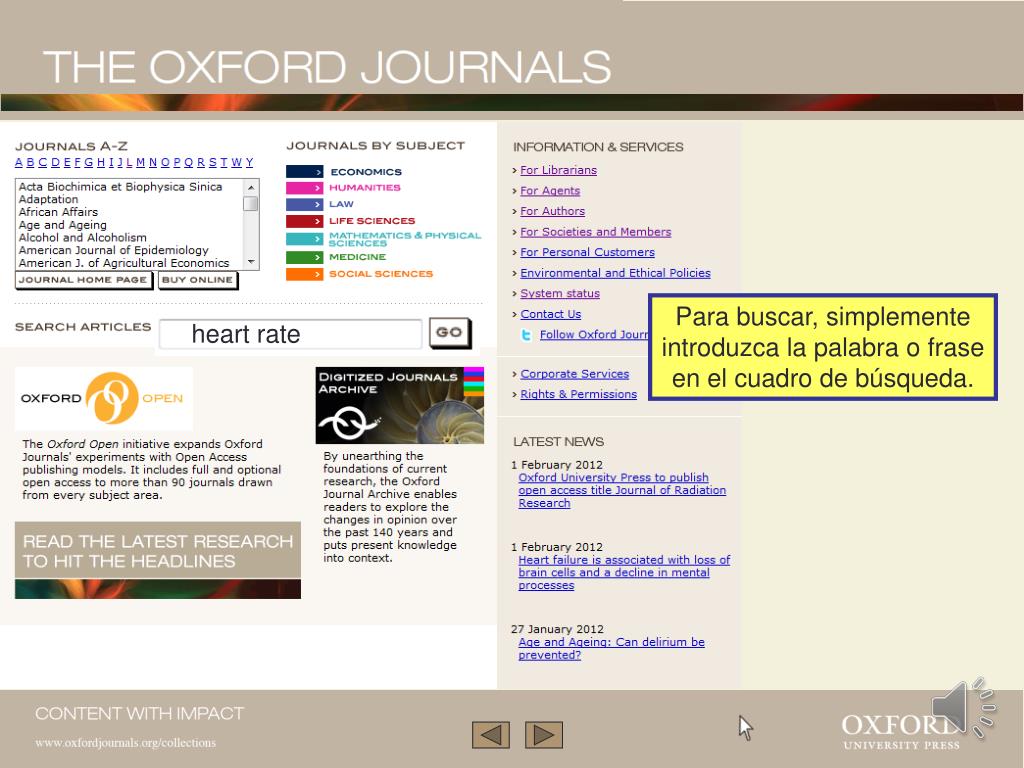Viewport: 1024px width, 768px height.
Task: Select American J. of Agricultural Economics
Action: pyautogui.click(x=124, y=263)
